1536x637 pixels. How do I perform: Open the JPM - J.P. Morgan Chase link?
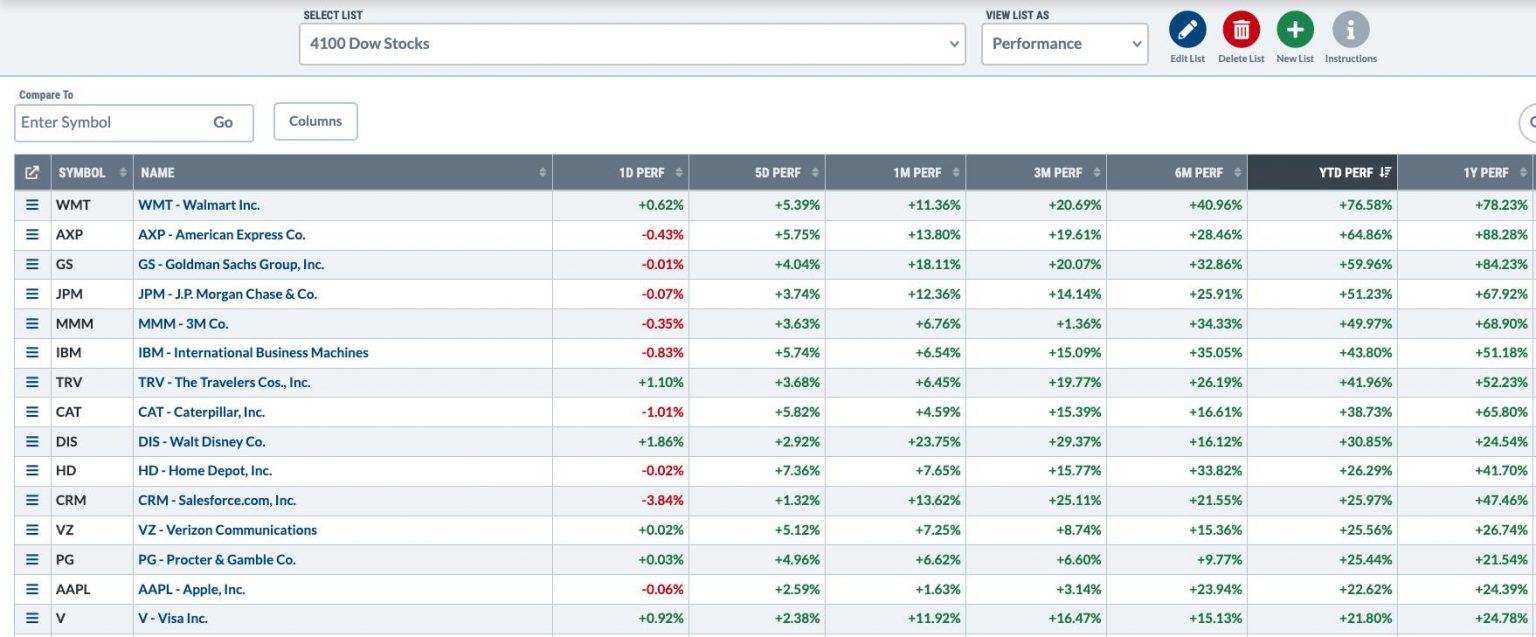coord(227,294)
